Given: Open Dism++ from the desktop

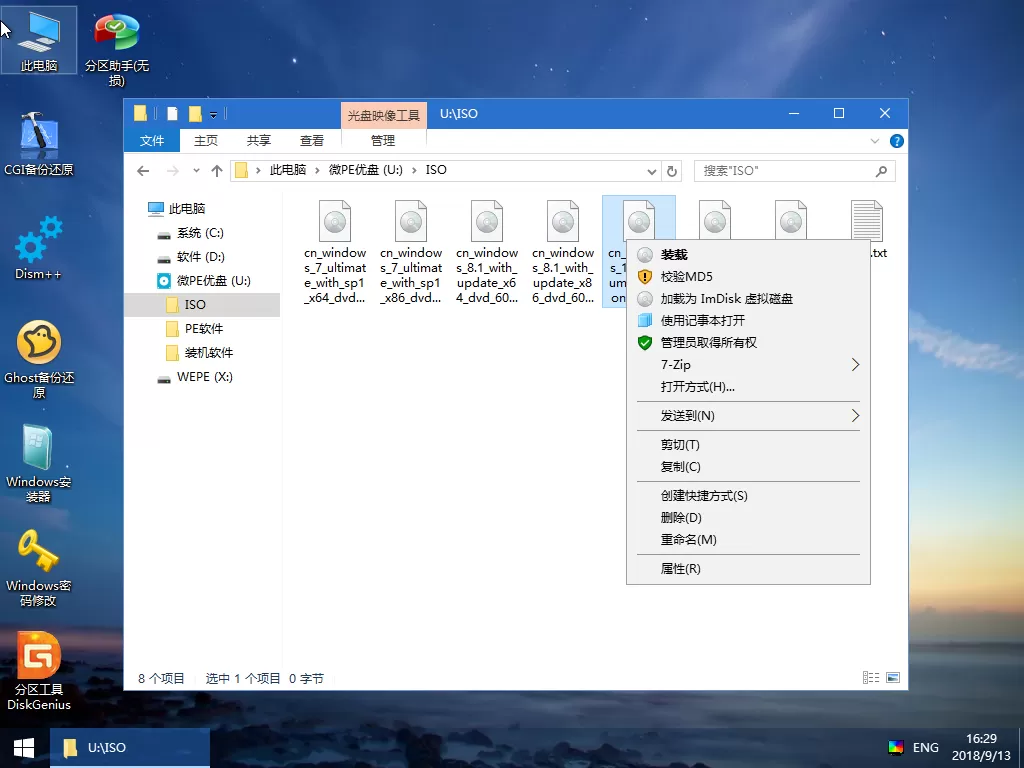Looking at the screenshot, I should (38, 247).
